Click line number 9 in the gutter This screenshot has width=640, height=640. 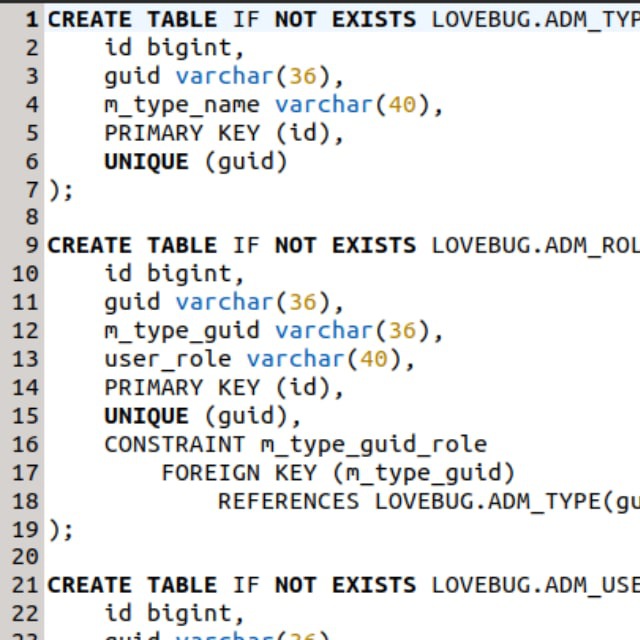[32, 245]
